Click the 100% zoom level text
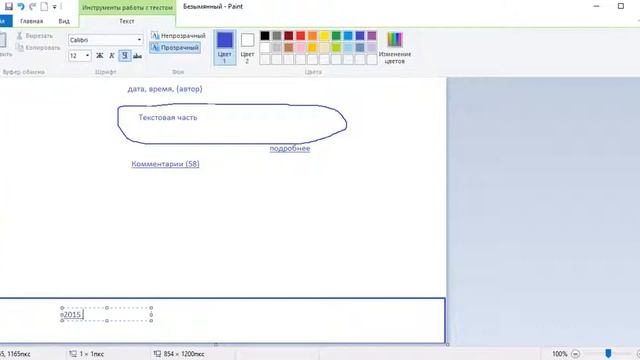 [x=560, y=354]
